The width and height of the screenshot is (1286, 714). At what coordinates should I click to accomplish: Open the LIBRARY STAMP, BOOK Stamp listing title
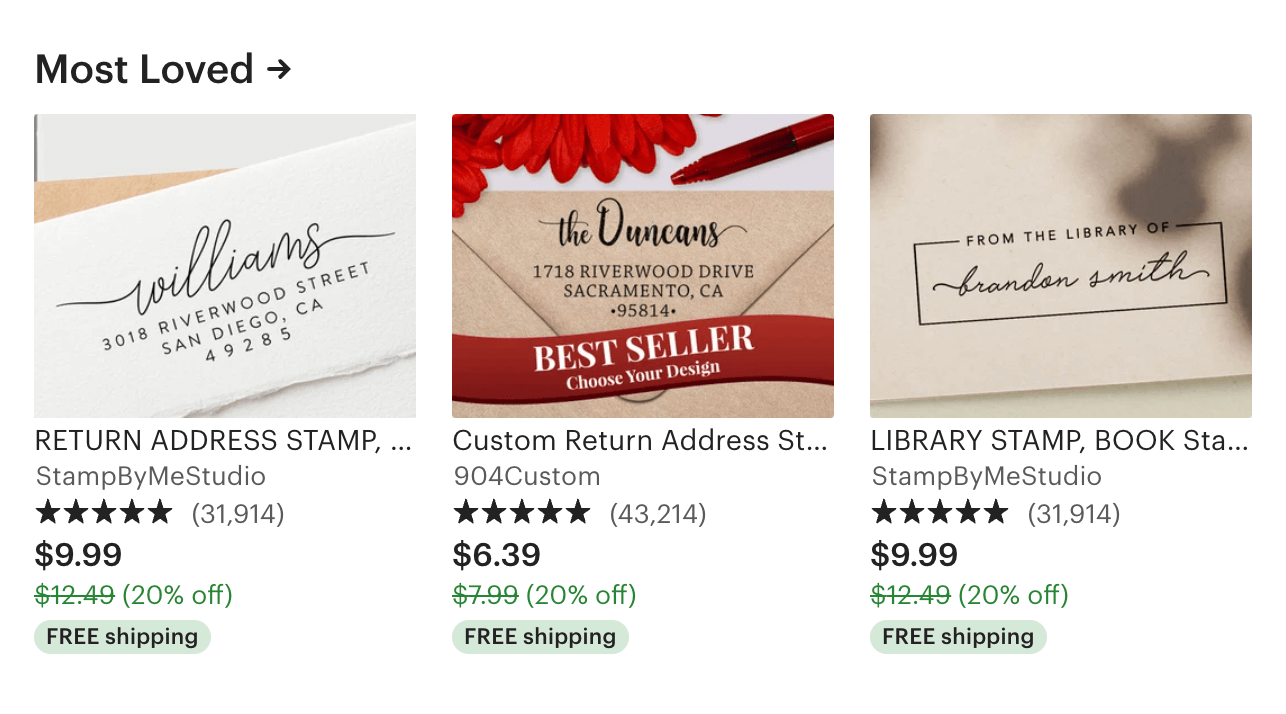pyautogui.click(x=1059, y=441)
